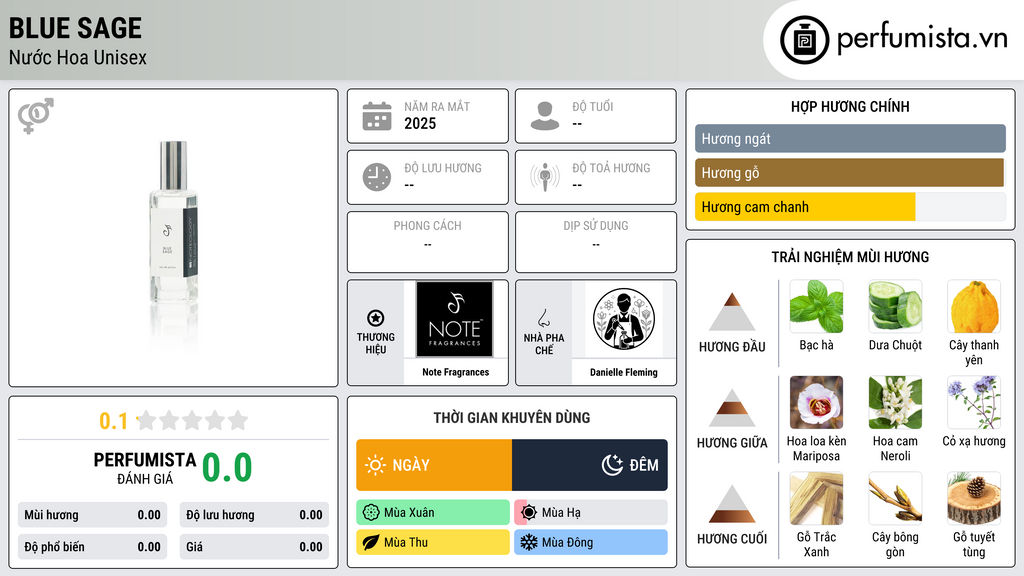Click the sun icon in the Ngày bar
The height and width of the screenshot is (576, 1024).
tap(375, 465)
